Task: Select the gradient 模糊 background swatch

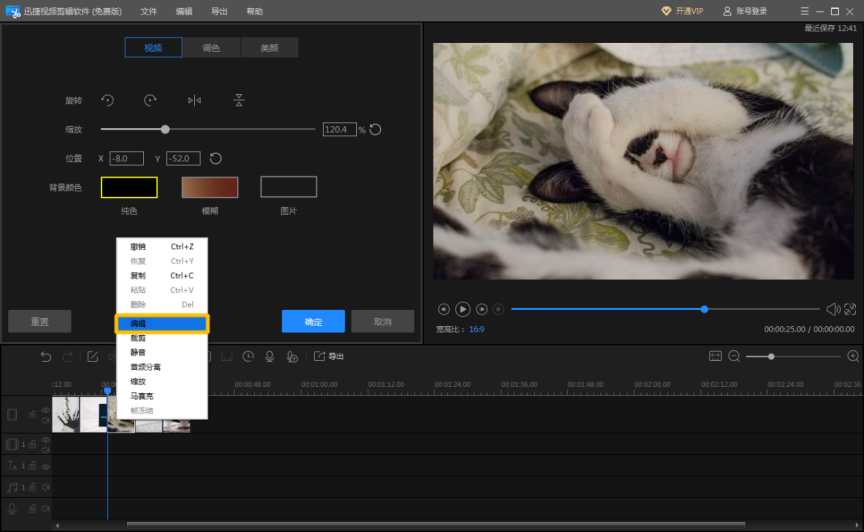Action: click(209, 187)
